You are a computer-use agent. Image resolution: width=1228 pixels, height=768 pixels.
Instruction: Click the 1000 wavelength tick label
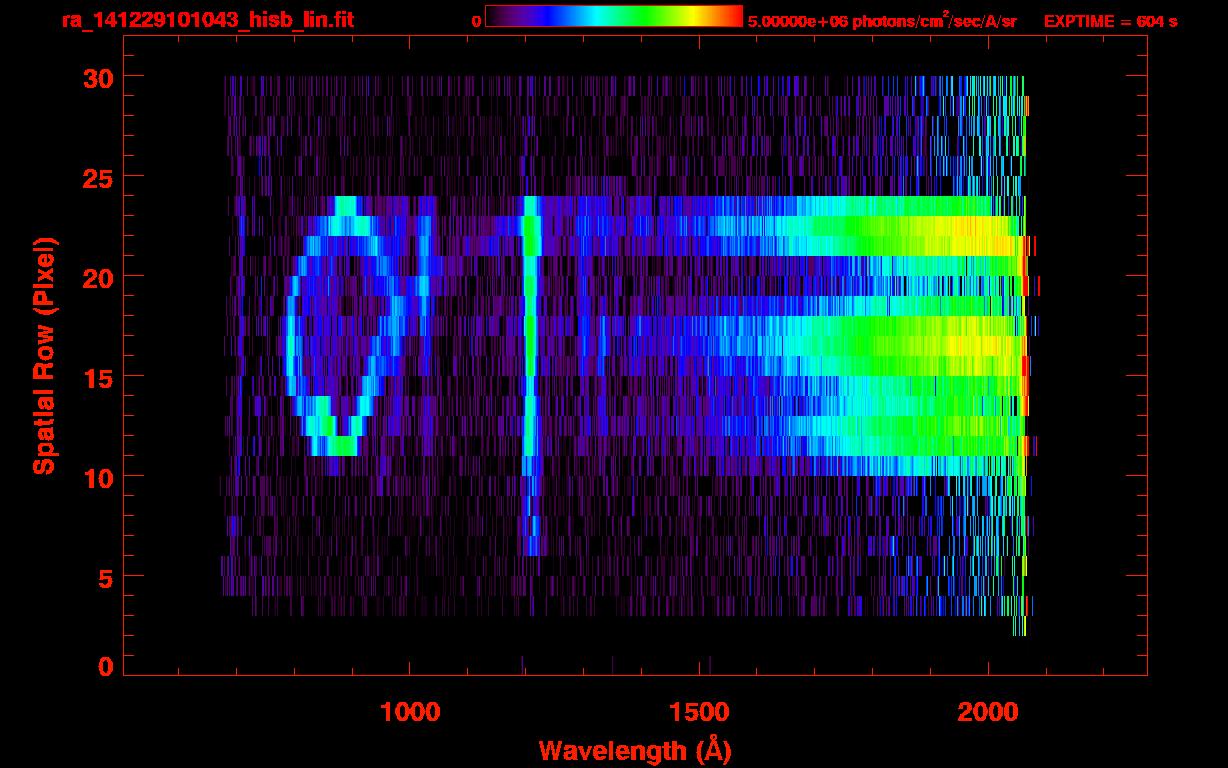[x=410, y=712]
